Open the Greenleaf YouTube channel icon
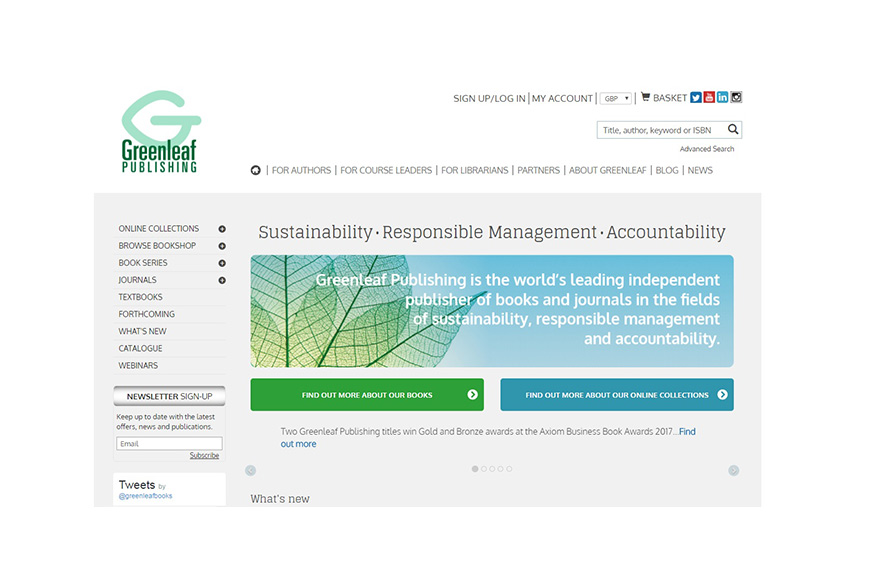The height and width of the screenshot is (585, 881). point(709,97)
